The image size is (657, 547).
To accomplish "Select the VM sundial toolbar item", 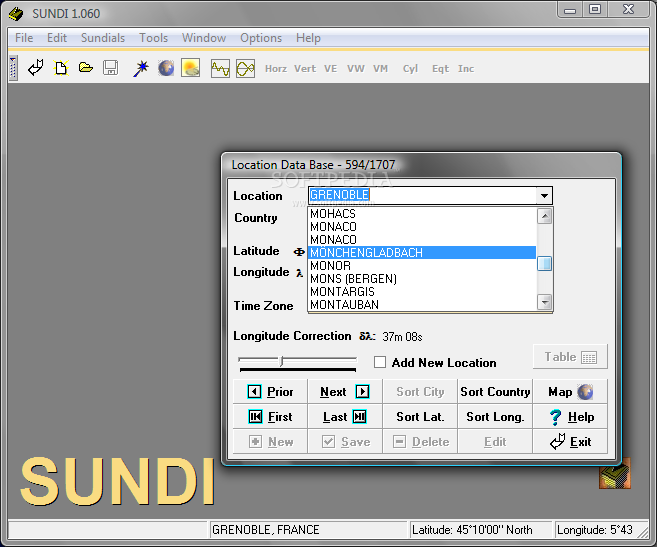I will coord(380,69).
